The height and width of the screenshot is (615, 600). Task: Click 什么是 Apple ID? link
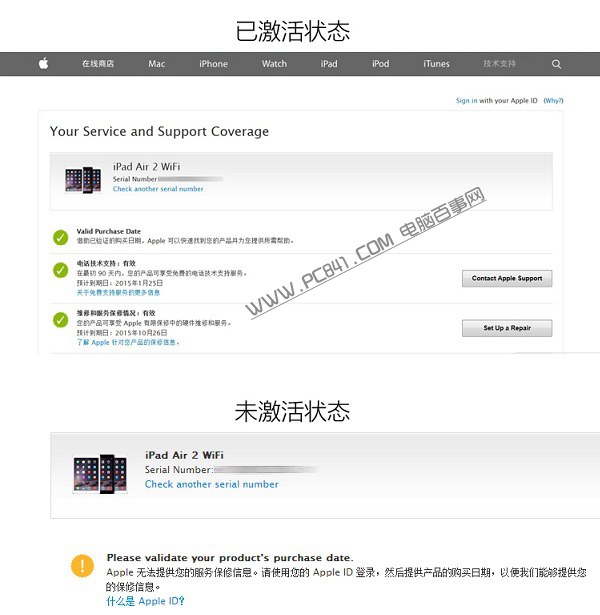point(145,601)
